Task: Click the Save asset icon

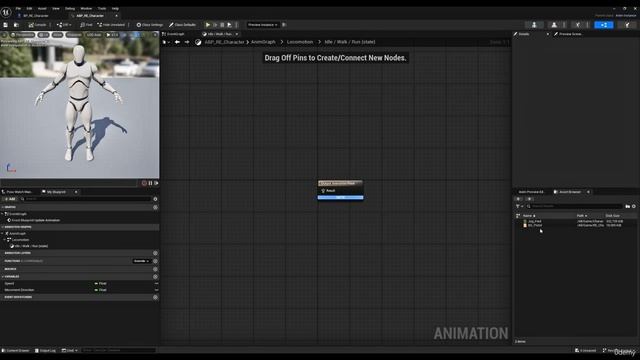Action: 6,25
